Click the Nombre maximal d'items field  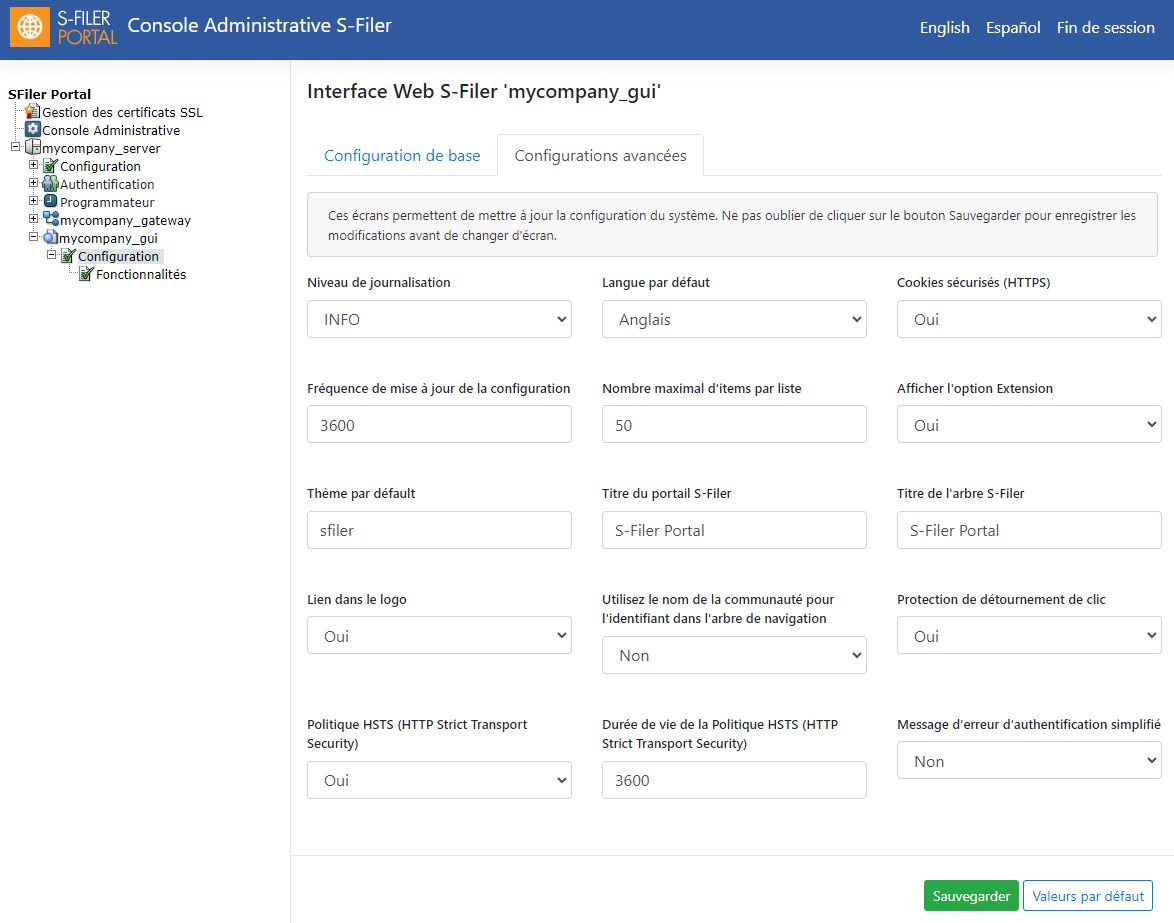tap(734, 424)
